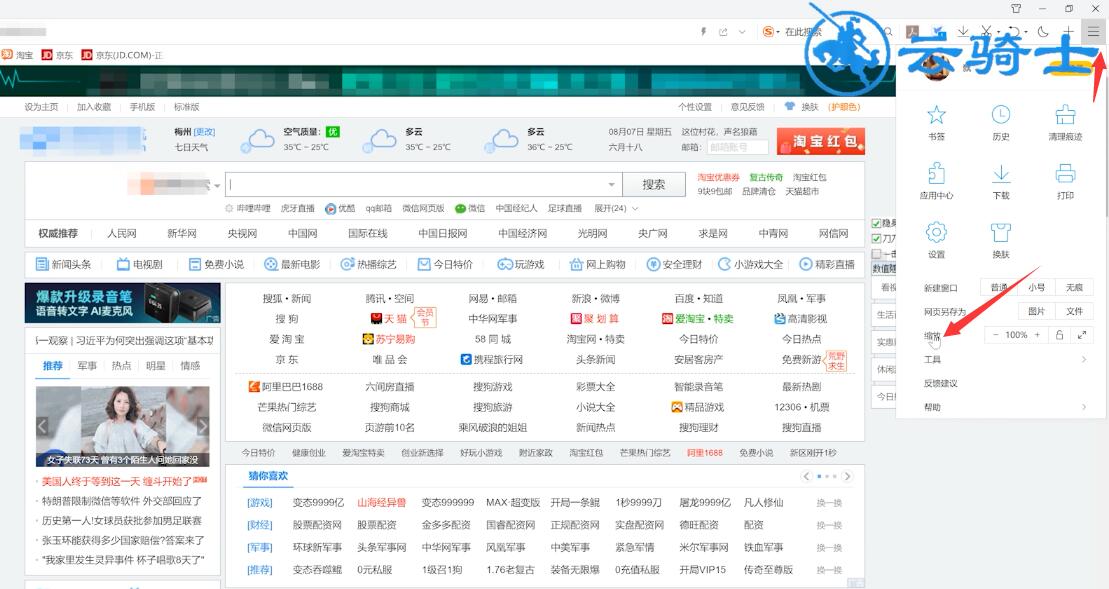Click the 打印 printer icon
Viewport: 1109px width, 589px height.
(1065, 173)
